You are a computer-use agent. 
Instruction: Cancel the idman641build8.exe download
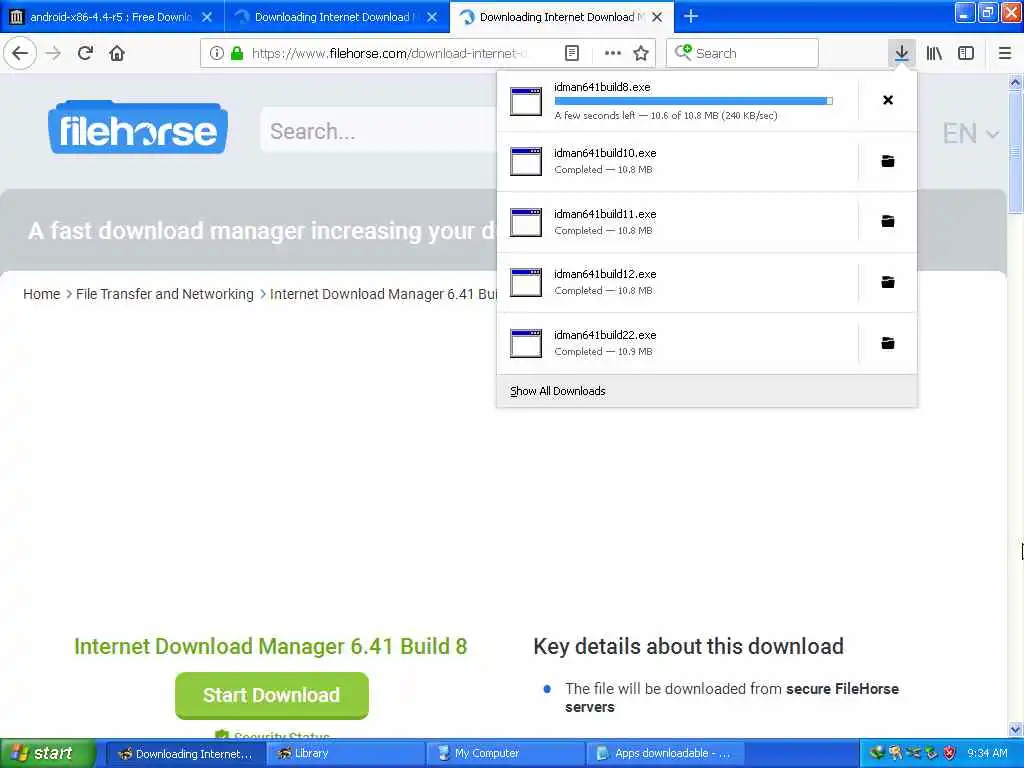tap(888, 100)
